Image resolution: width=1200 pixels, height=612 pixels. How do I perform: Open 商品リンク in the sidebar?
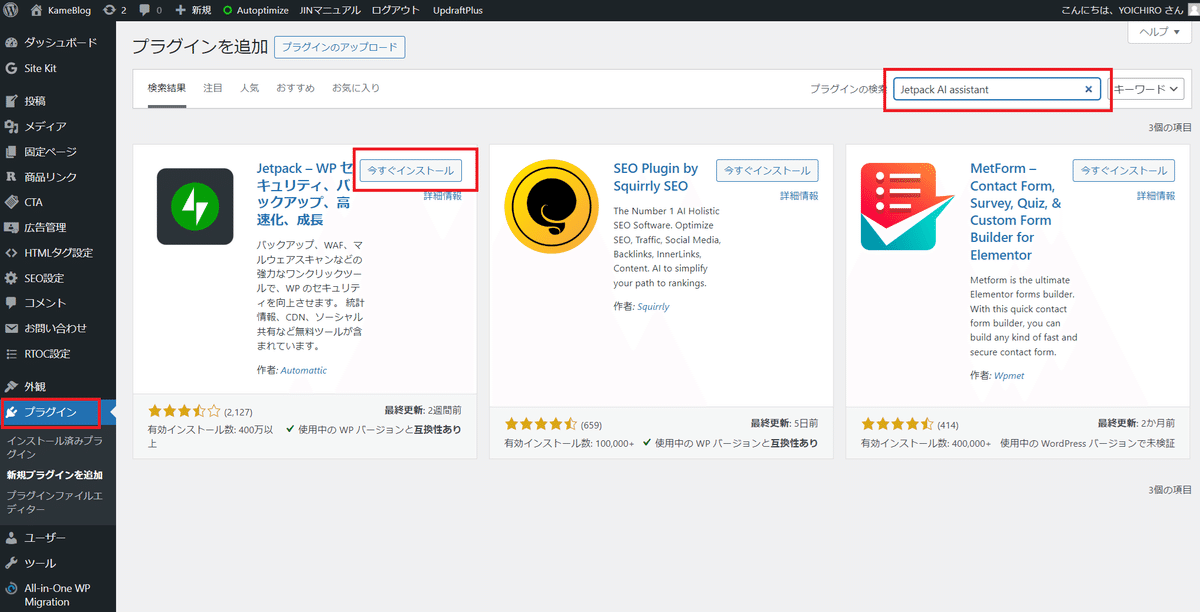pos(58,177)
